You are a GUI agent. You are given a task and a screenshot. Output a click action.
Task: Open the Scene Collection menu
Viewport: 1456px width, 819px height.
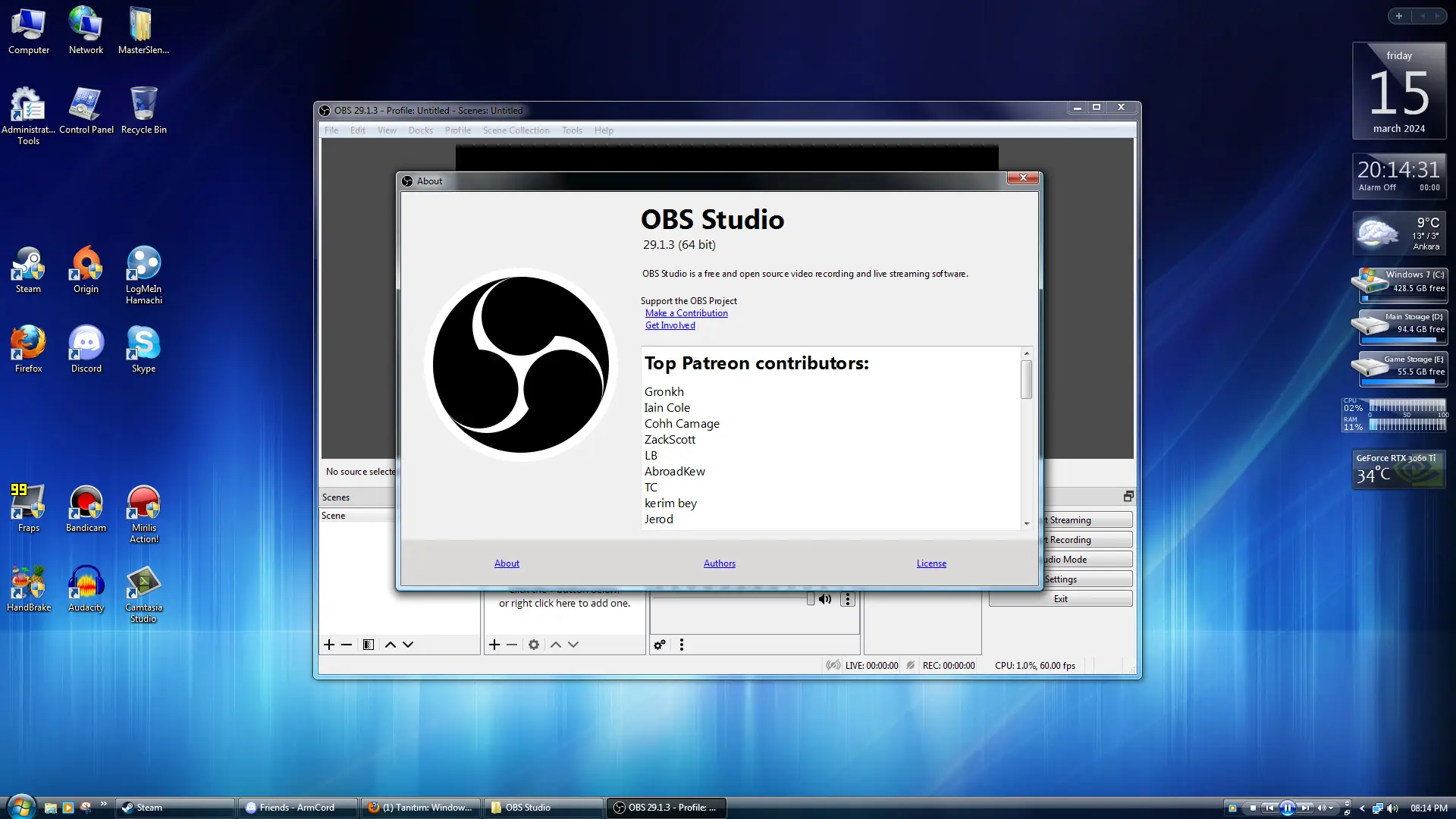click(x=516, y=130)
